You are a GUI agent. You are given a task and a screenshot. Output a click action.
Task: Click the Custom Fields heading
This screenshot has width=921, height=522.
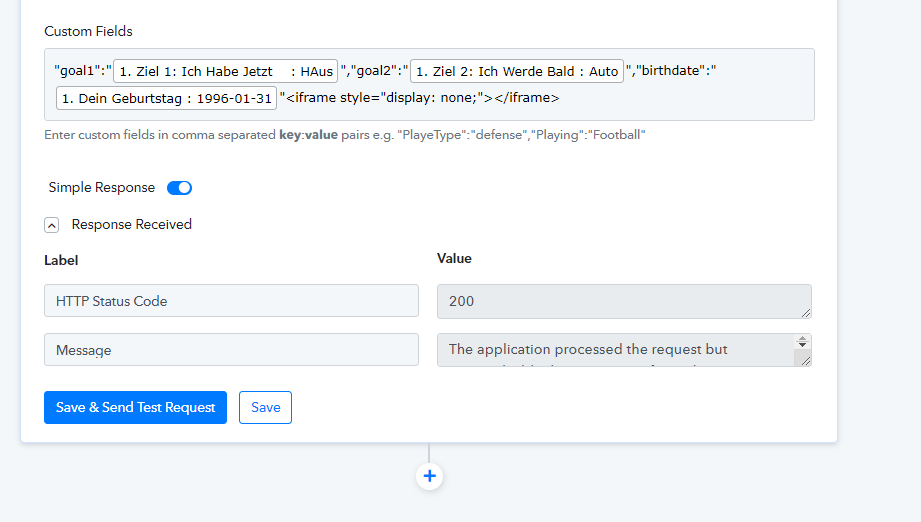click(x=88, y=31)
